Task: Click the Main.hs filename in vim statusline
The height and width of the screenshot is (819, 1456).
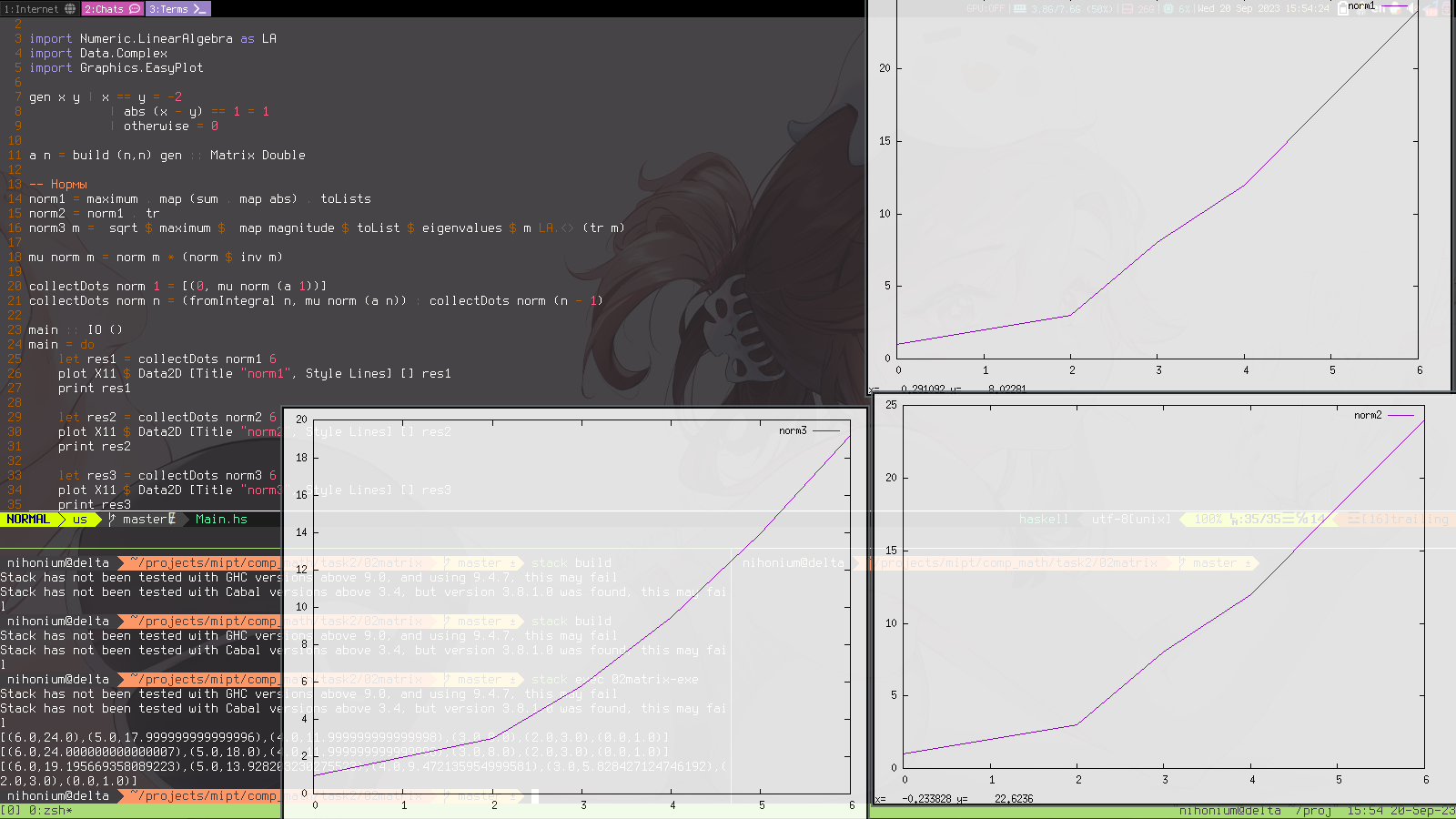Action: (221, 520)
